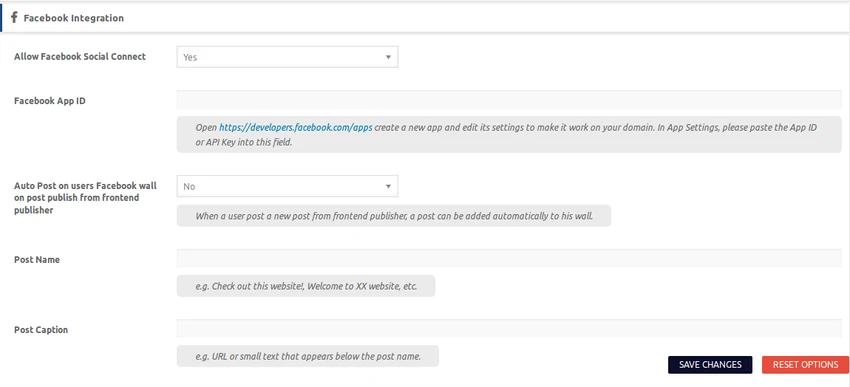Open the Allow Facebook Social Connect dropdown

click(287, 57)
